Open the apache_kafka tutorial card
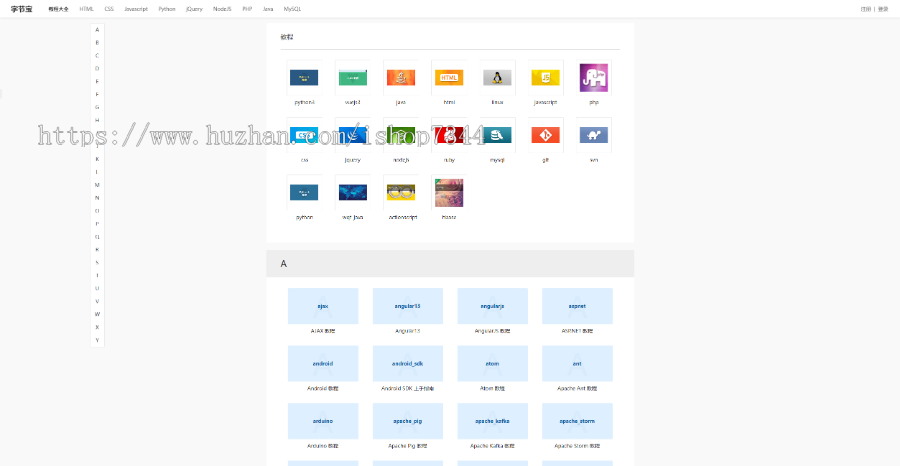Screen dimensions: 900x466 [x=492, y=421]
